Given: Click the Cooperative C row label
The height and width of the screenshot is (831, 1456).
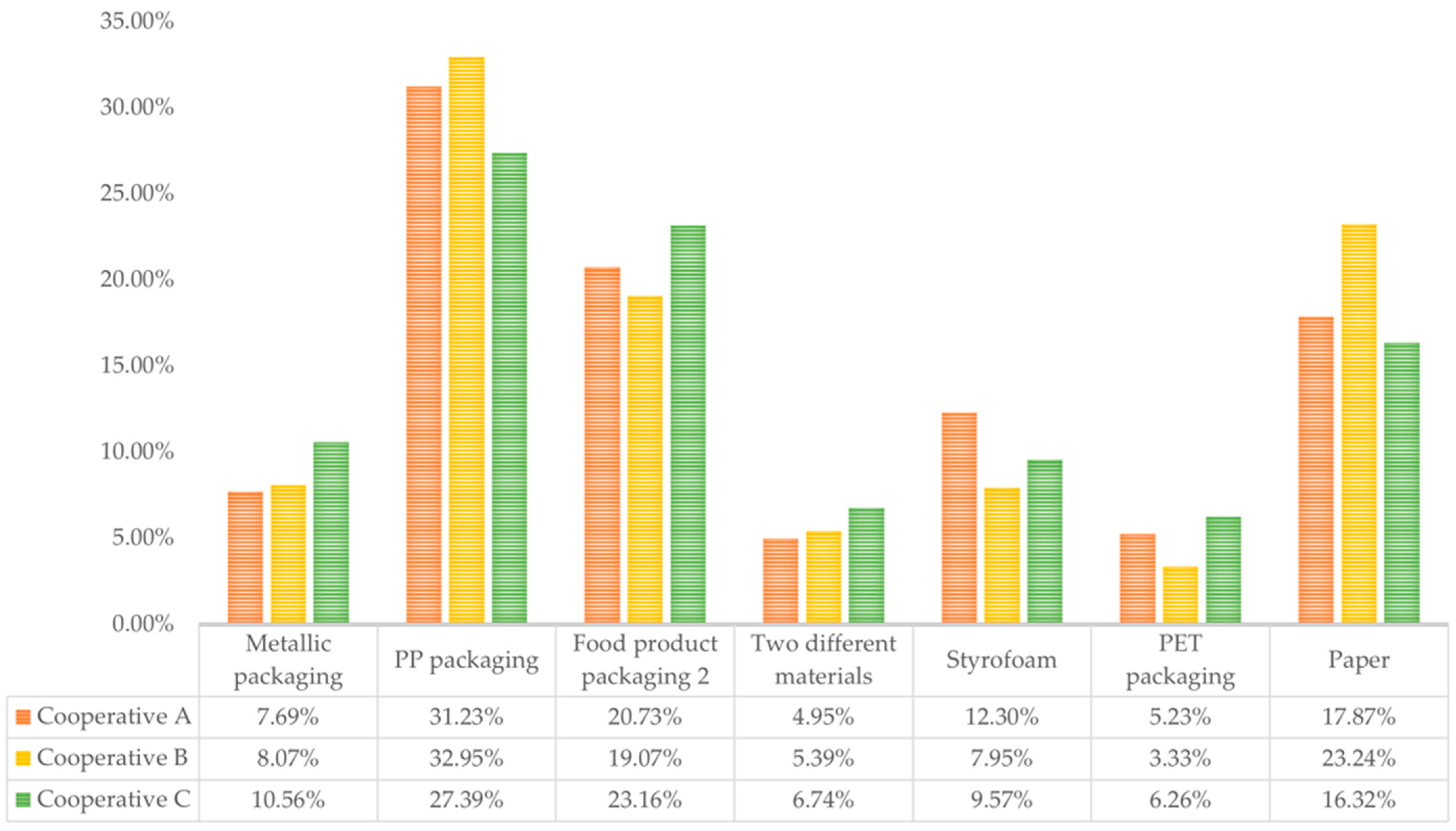Looking at the screenshot, I should coord(113,800).
